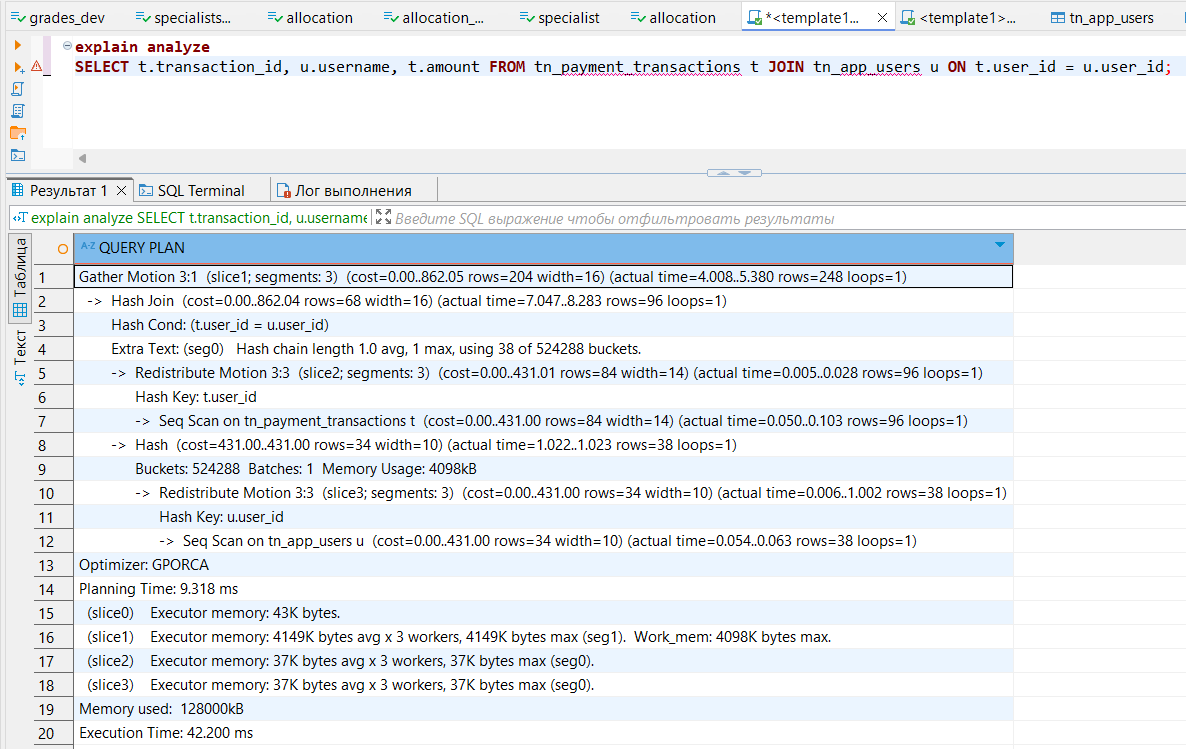Collapse the explain analyze code fold

[66, 47]
